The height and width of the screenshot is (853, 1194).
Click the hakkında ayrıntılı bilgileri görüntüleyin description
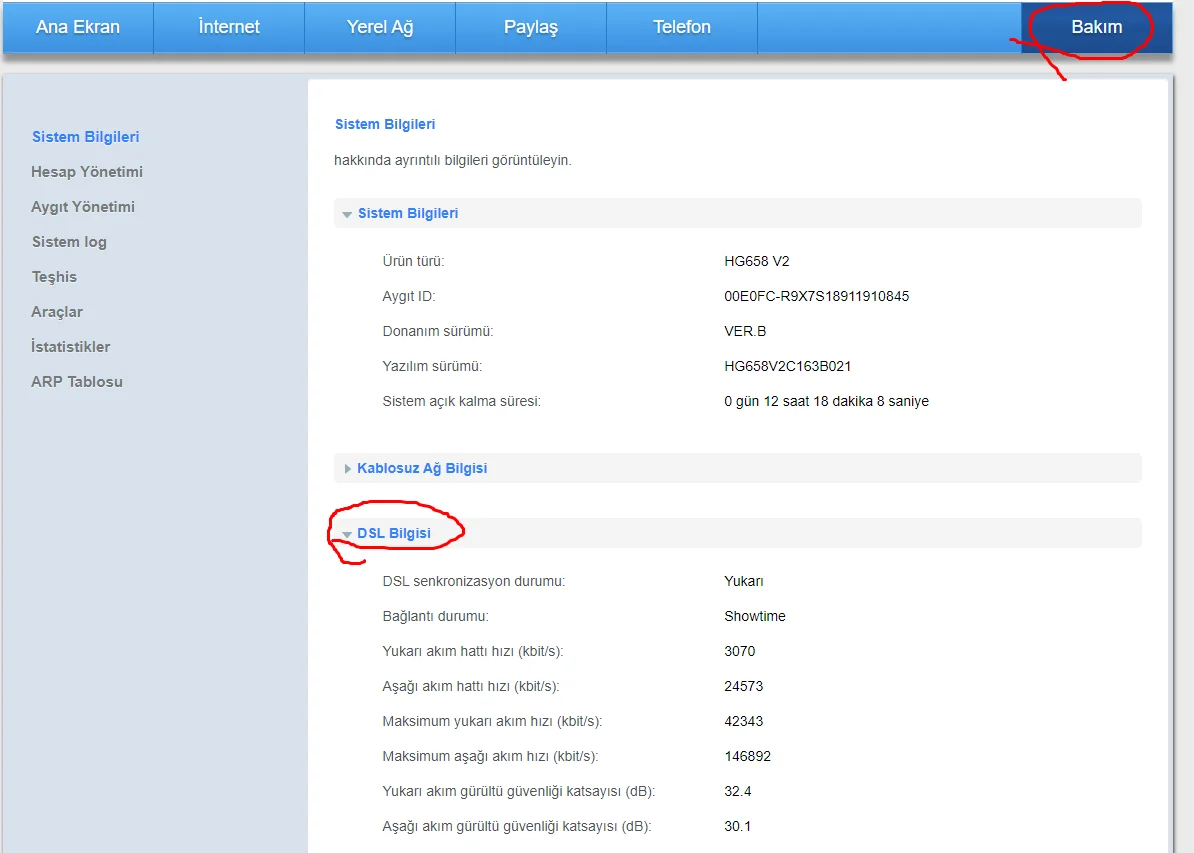[x=453, y=161]
